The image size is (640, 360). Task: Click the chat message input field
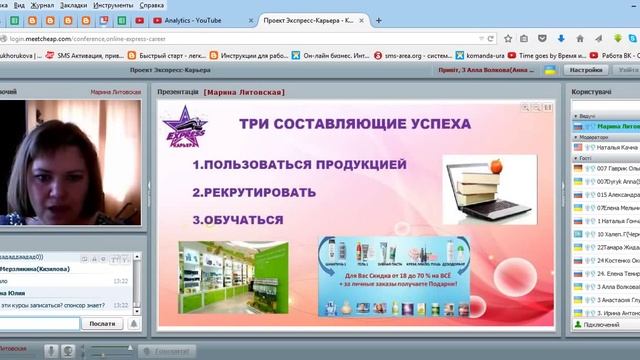coord(40,324)
